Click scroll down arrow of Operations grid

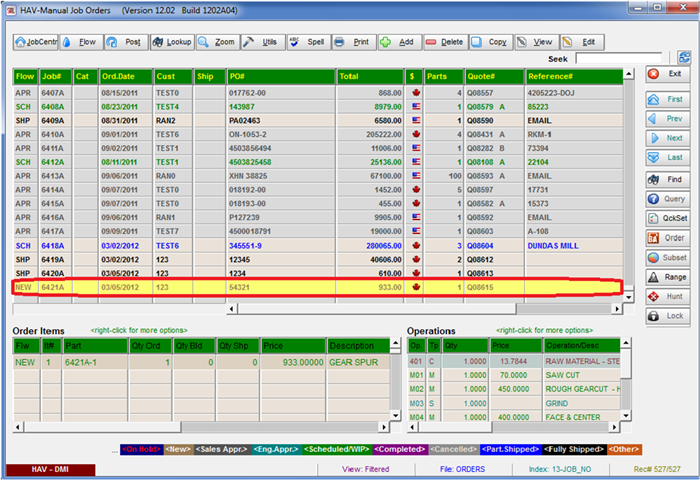626,416
